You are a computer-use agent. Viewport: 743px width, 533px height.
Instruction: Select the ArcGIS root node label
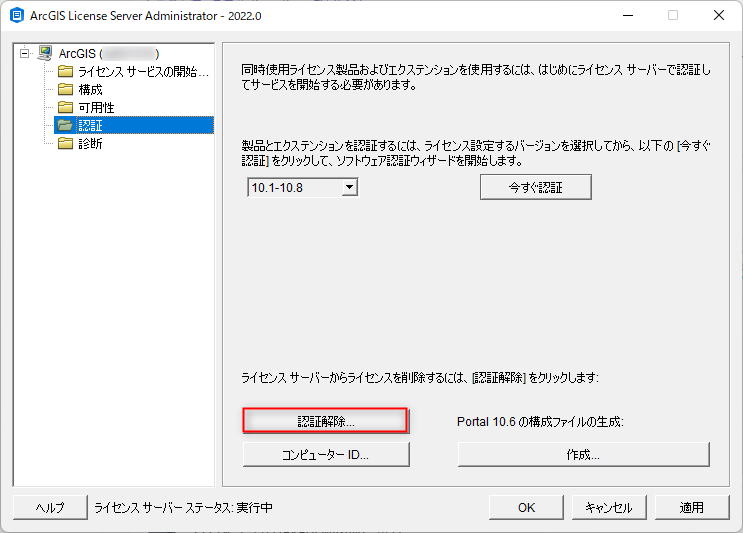tap(109, 54)
